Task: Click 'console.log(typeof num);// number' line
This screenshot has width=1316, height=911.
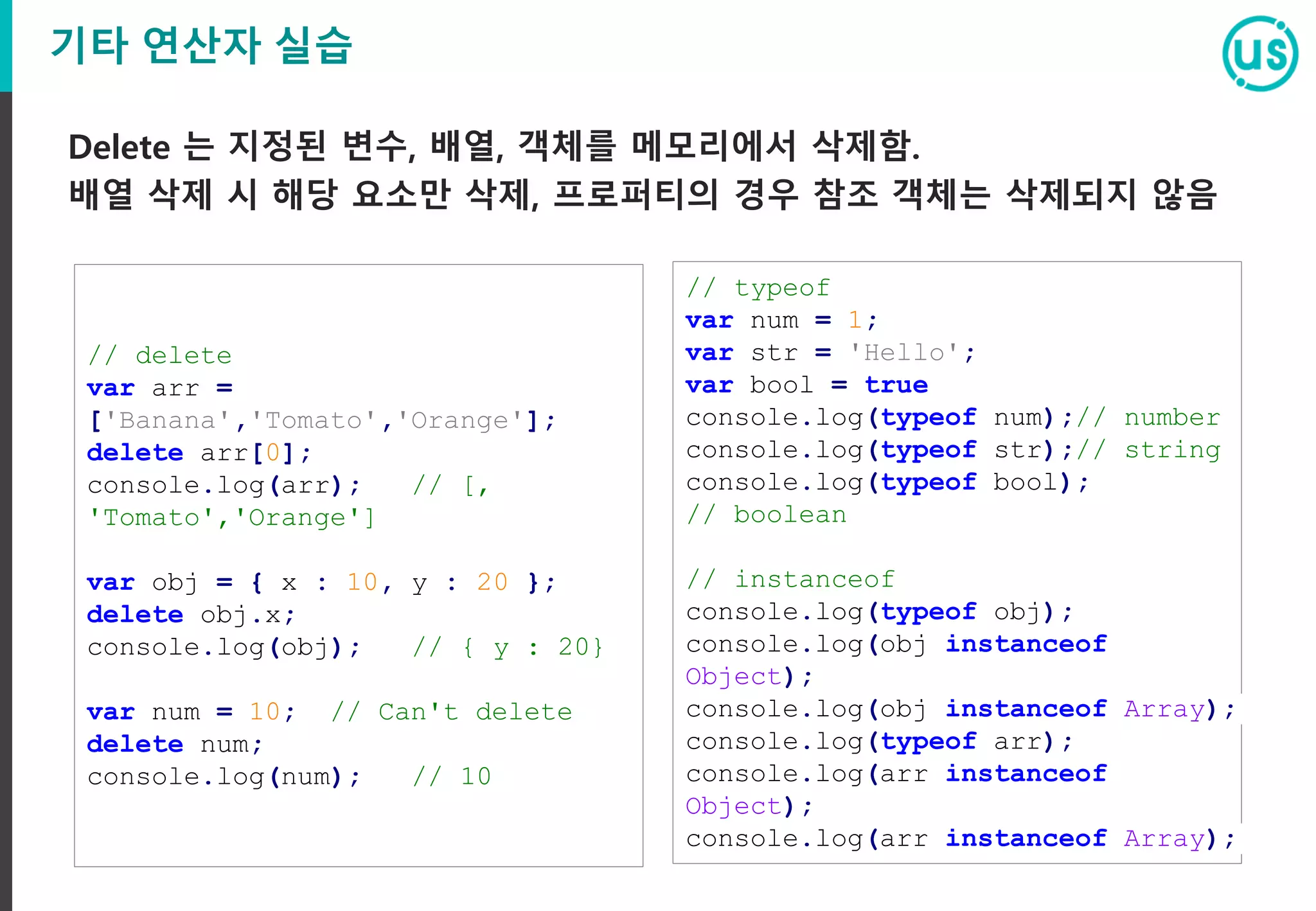Action: click(x=953, y=418)
